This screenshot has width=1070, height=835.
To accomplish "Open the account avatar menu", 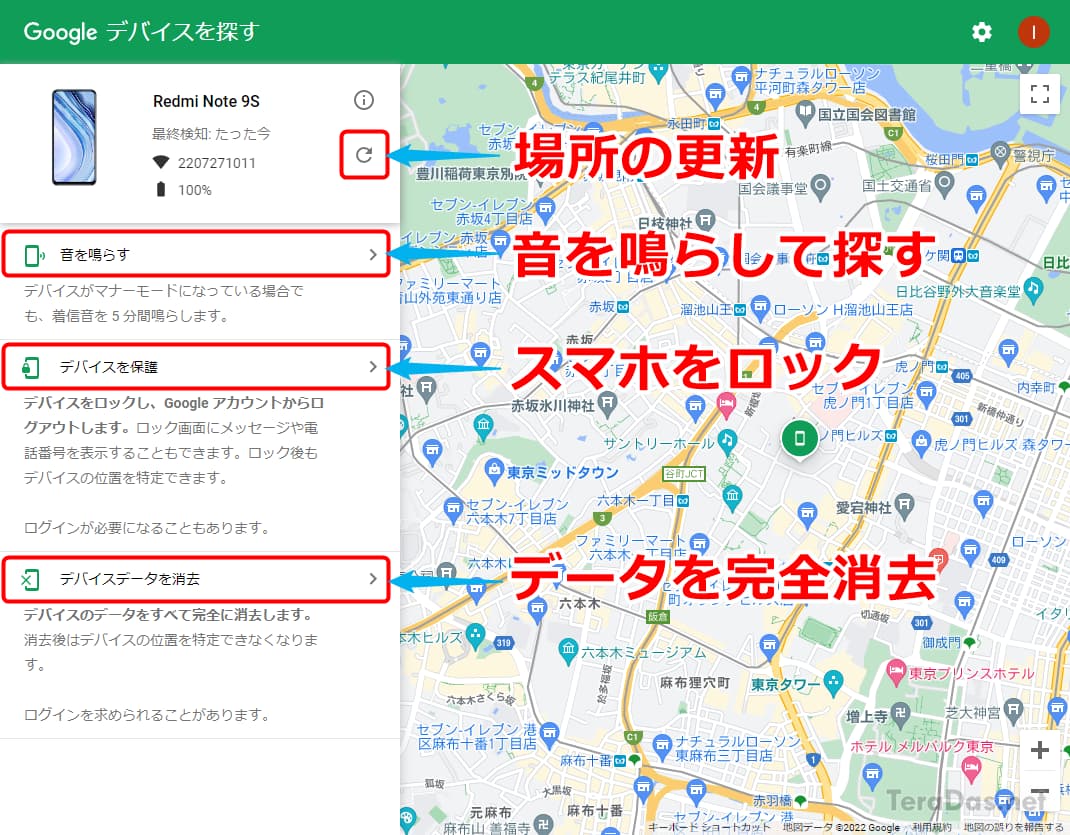I will [x=1033, y=32].
